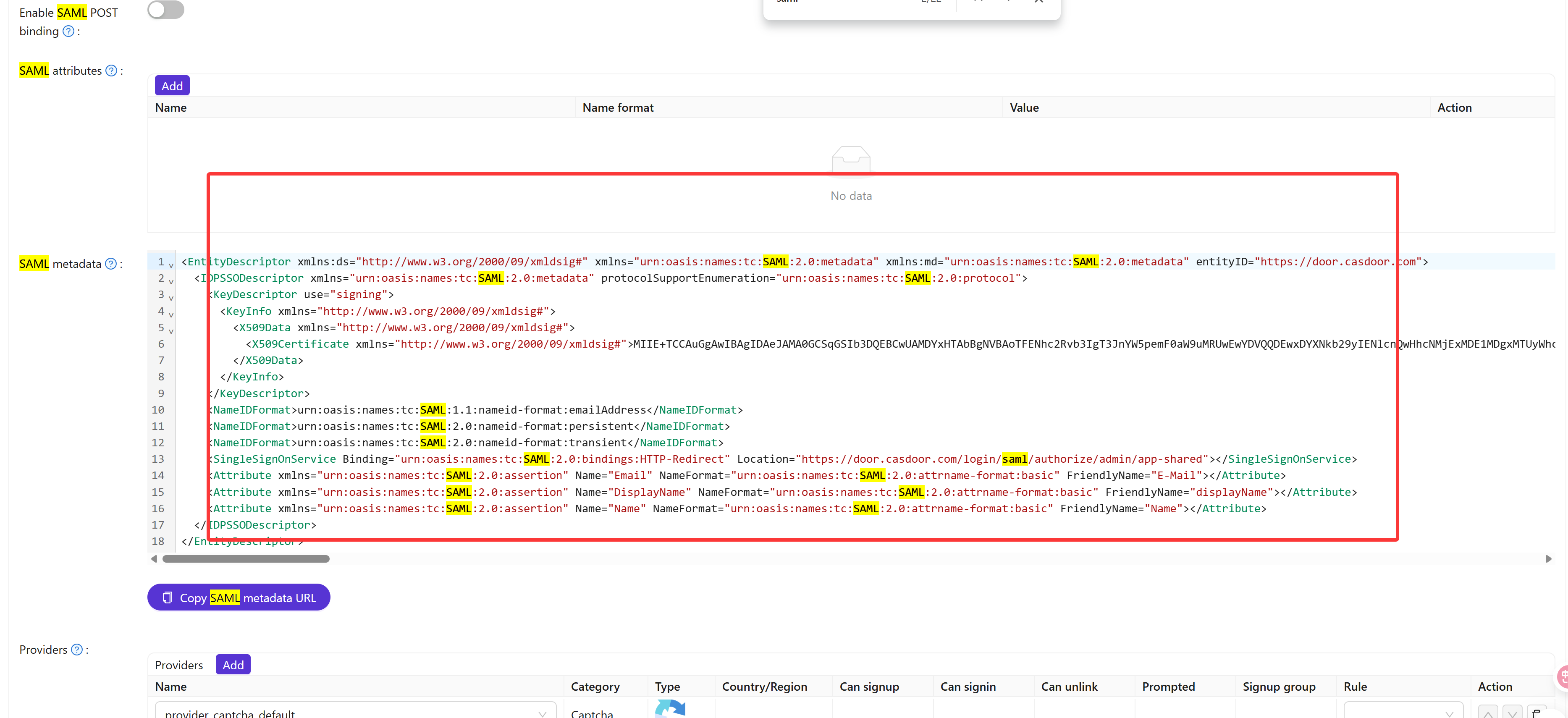Click the captcha provider type logo

pos(670,709)
